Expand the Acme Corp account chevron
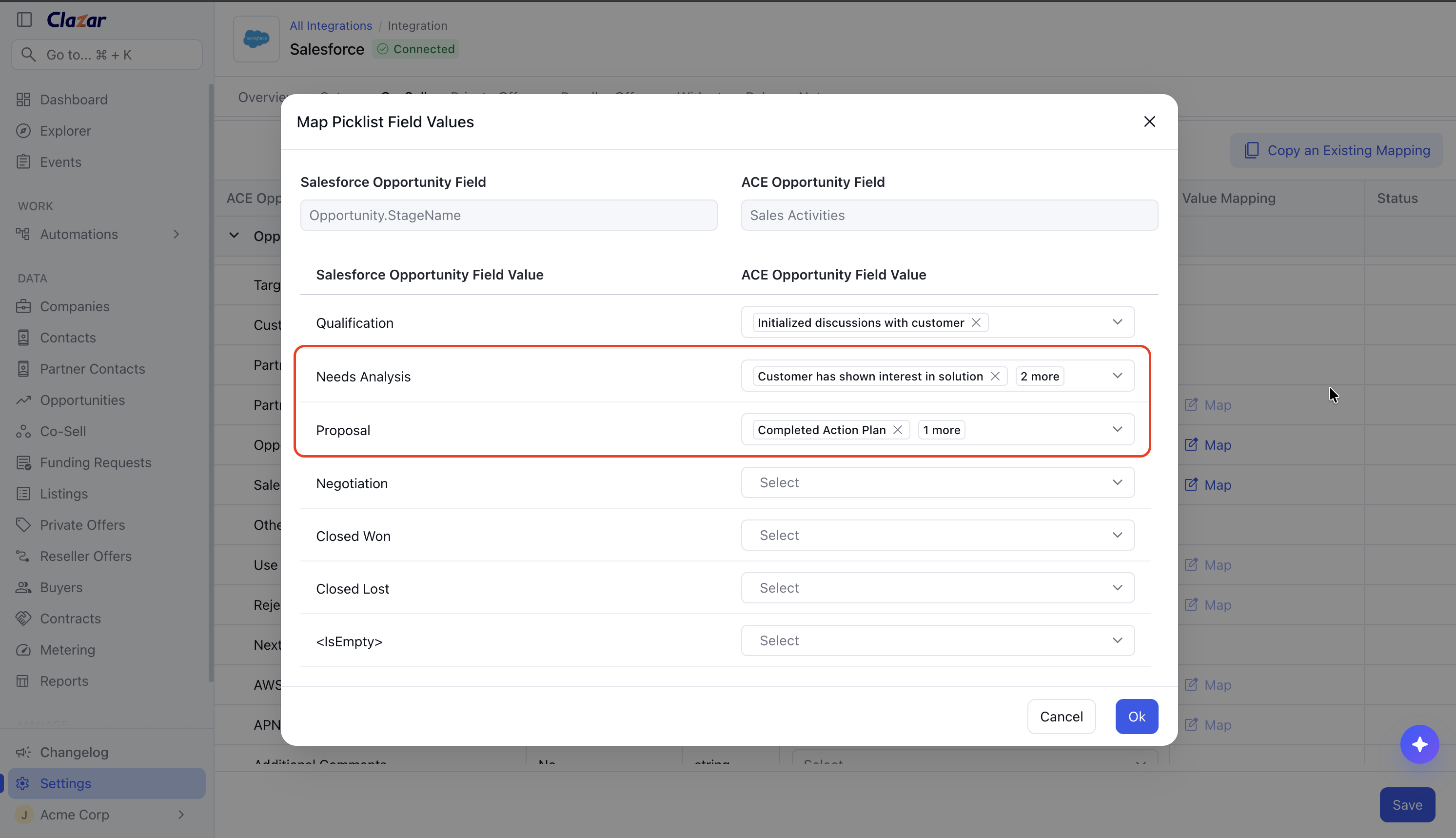The width and height of the screenshot is (1456, 838). pos(181,815)
